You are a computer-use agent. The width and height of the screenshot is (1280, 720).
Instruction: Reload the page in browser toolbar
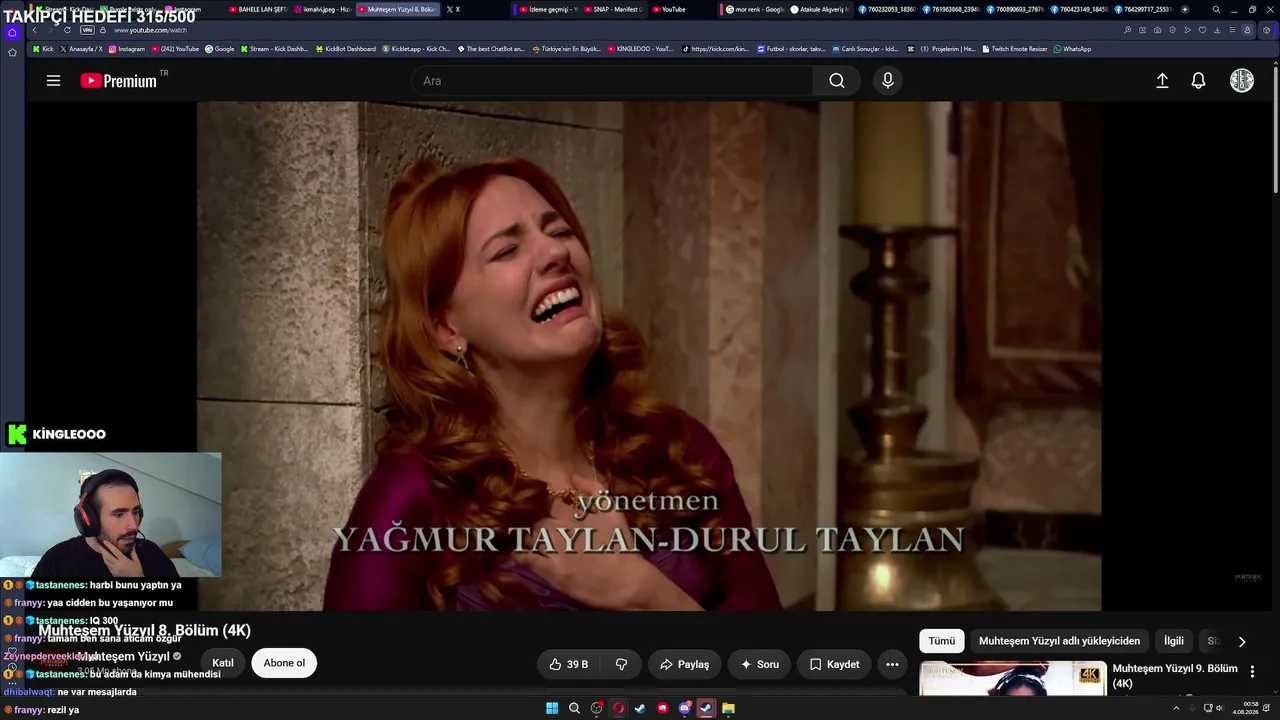point(67,30)
